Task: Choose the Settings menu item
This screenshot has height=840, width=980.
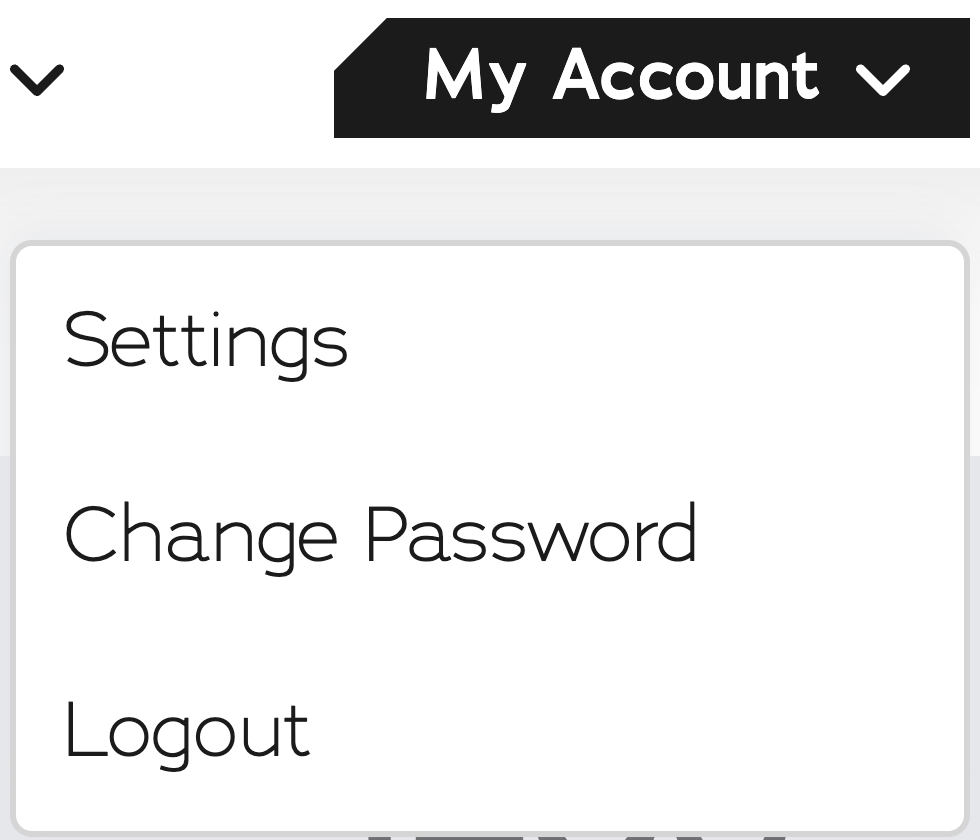Action: [x=206, y=341]
